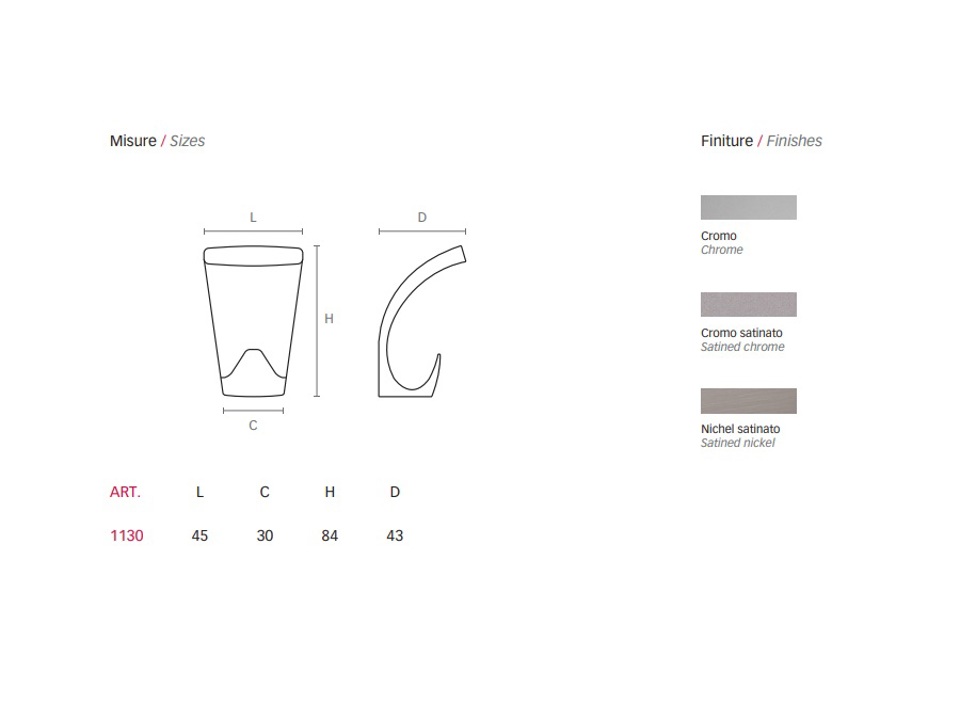Click the C dimension label below the front view
Viewport: 960px width, 720px height.
point(253,425)
